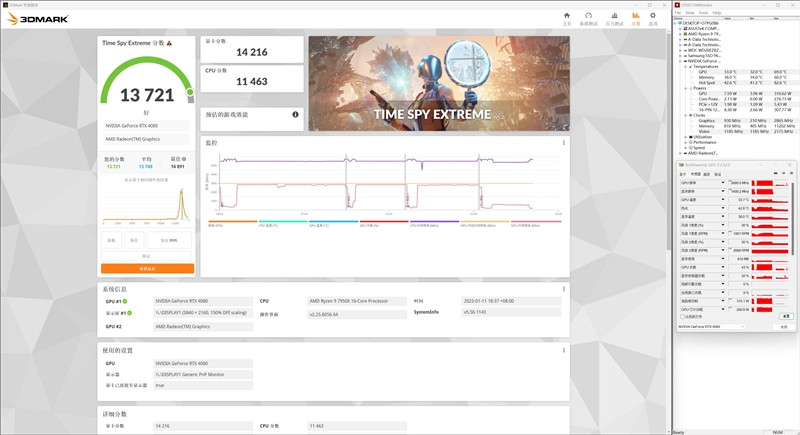
Task: Open the GPU load sensor dropdown in GPU-Z
Action: tap(723, 267)
